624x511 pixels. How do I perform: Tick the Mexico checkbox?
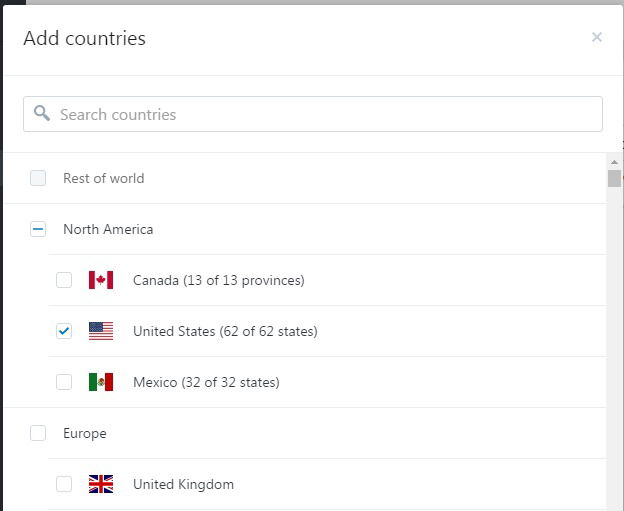click(x=64, y=382)
